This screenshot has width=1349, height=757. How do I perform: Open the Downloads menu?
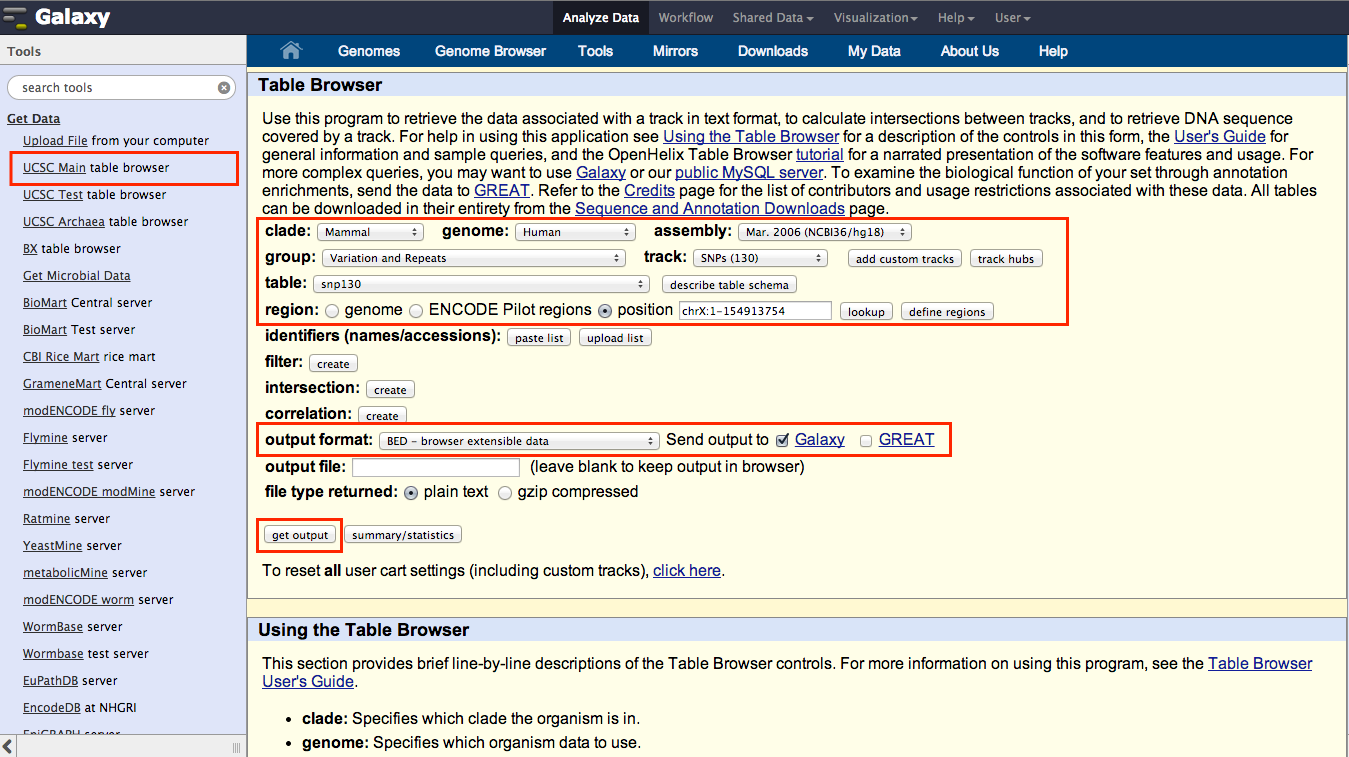coord(773,51)
